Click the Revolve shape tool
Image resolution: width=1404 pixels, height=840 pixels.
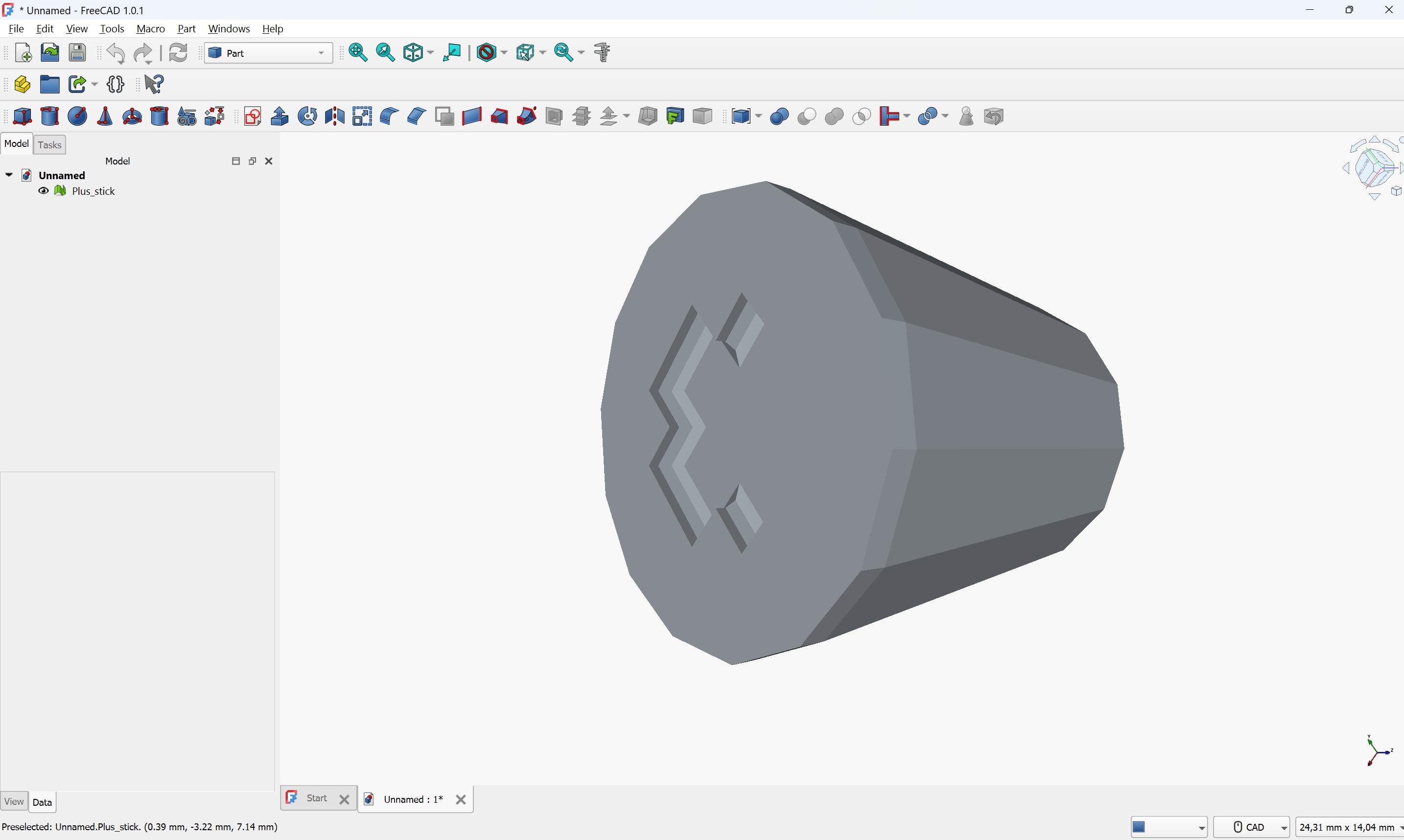click(307, 117)
